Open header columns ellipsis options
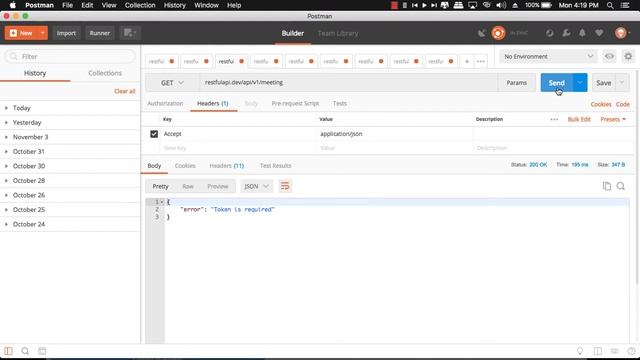 click(554, 120)
